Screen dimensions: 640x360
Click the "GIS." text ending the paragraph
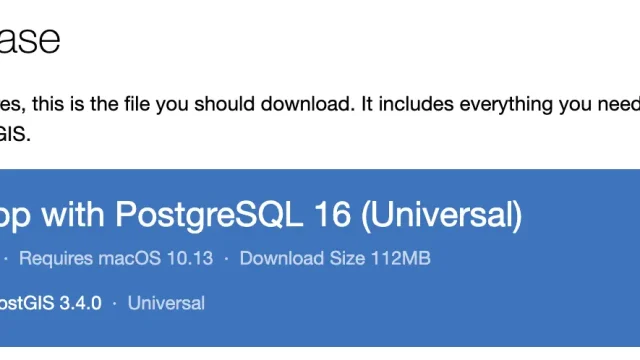pyautogui.click(x=15, y=134)
